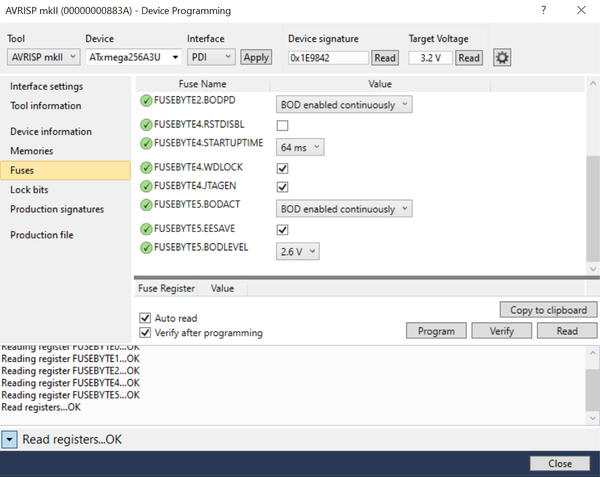Click the Value column header in fuse list

tap(380, 84)
